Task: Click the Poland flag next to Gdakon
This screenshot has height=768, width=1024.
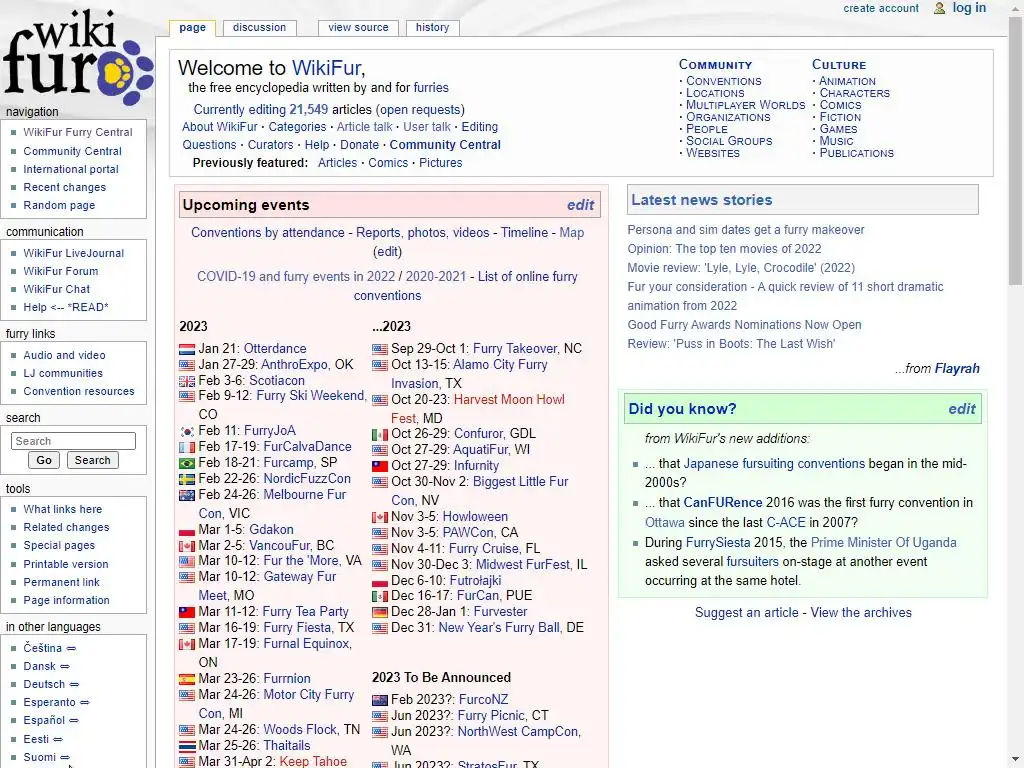Action: tap(187, 530)
